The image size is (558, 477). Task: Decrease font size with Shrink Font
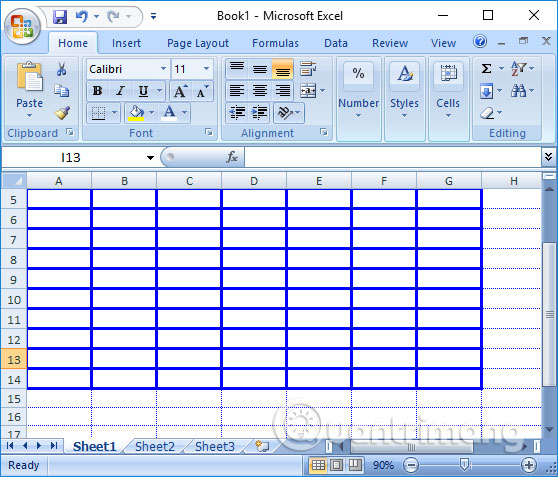202,91
